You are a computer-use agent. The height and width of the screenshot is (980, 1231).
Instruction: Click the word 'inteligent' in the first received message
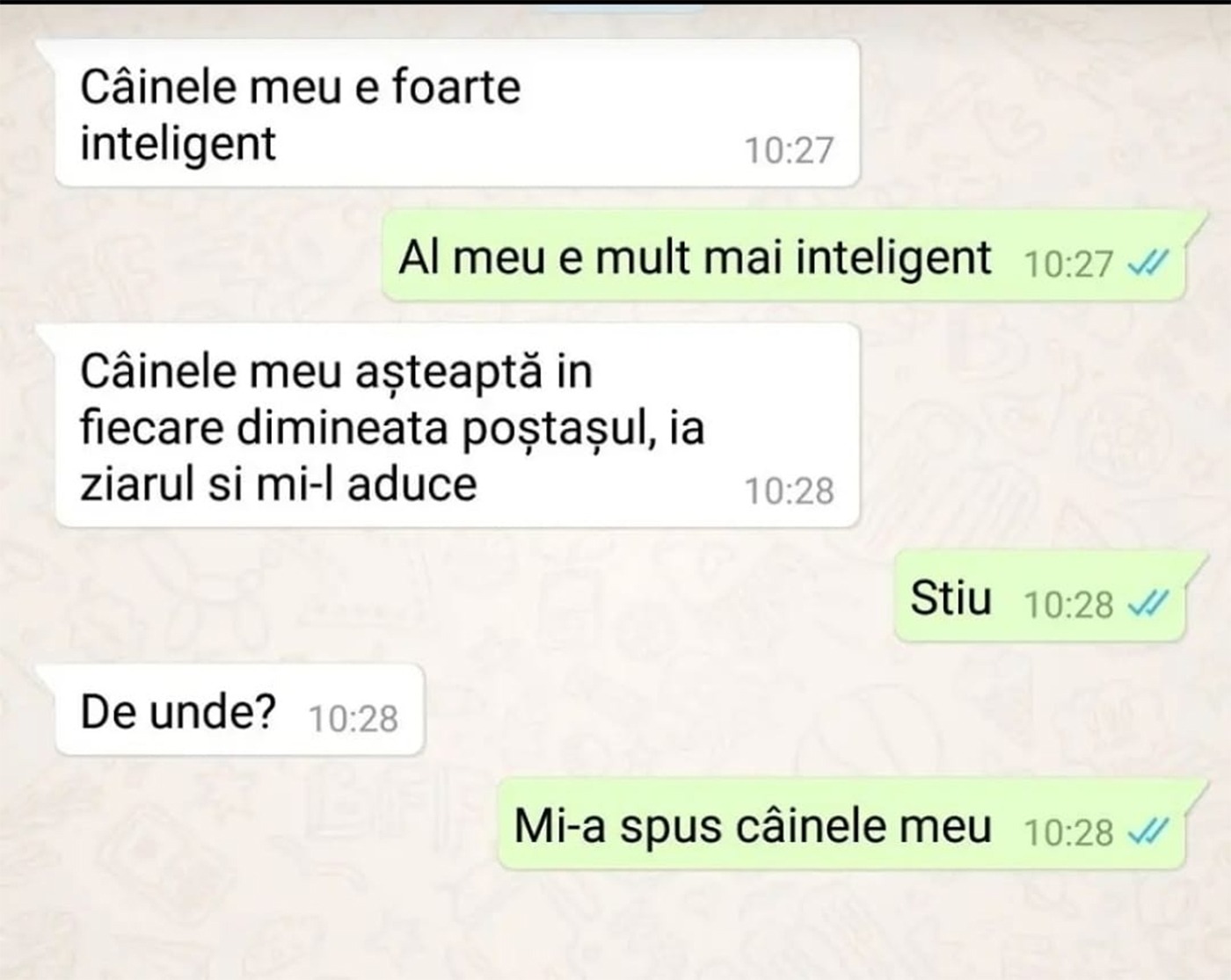(x=178, y=144)
